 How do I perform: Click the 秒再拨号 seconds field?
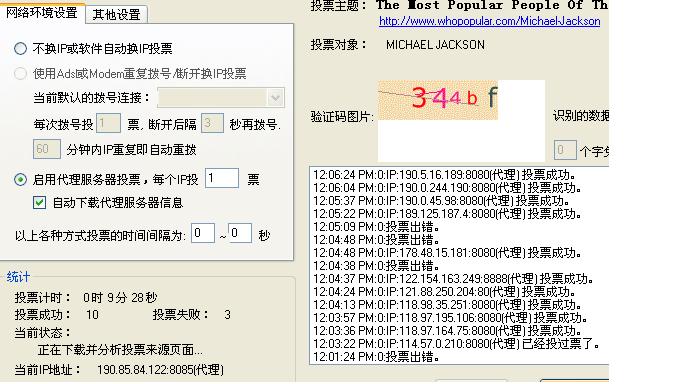click(213, 124)
